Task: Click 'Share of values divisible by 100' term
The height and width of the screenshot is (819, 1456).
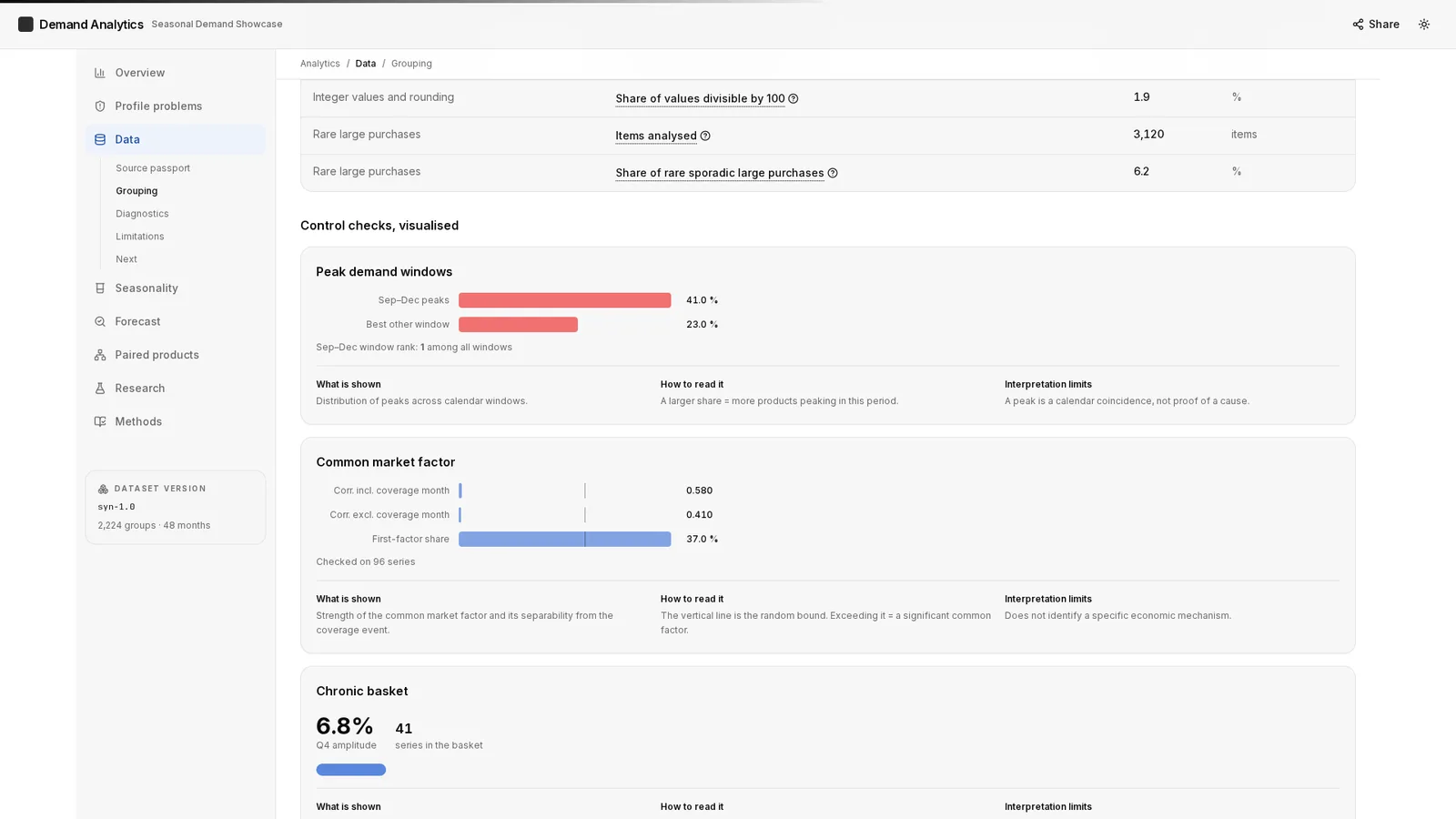Action: [700, 98]
